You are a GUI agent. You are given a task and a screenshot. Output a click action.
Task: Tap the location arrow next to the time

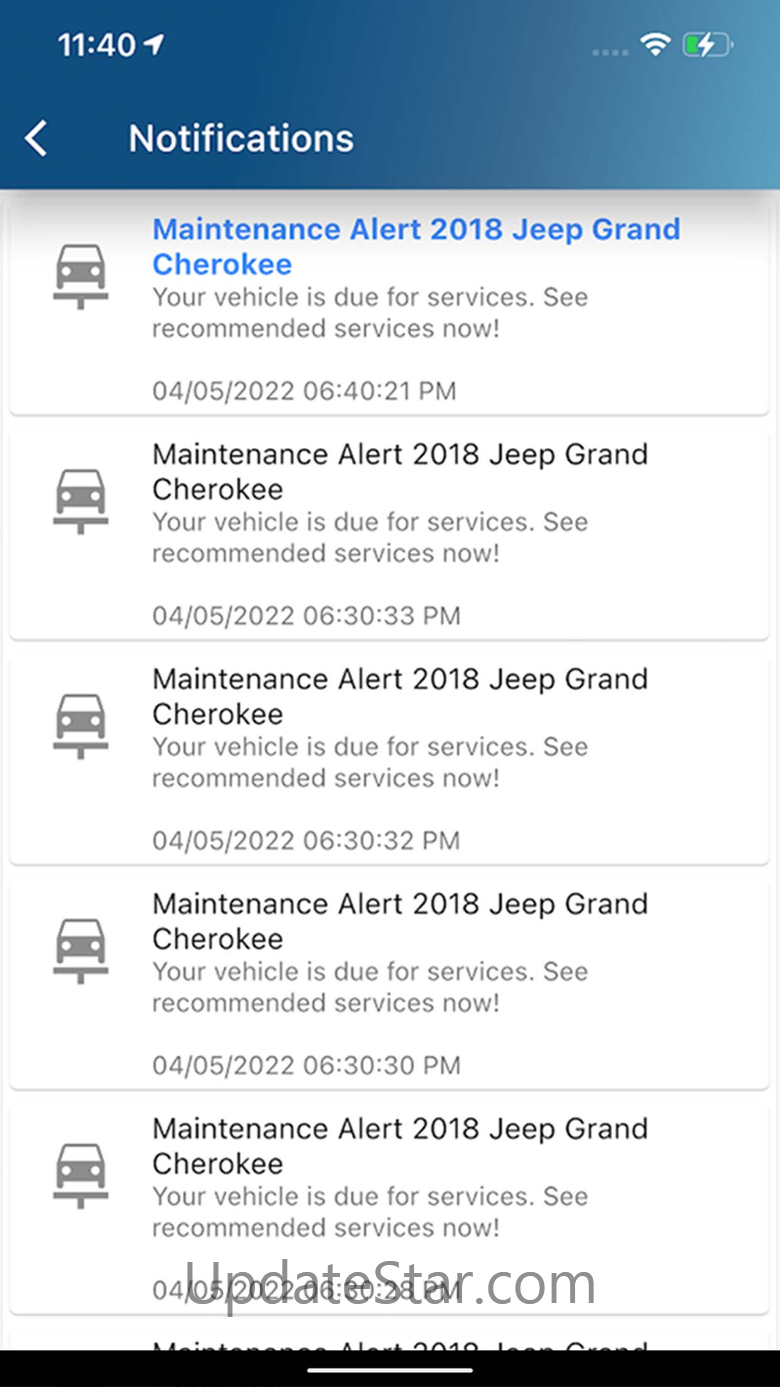[153, 44]
